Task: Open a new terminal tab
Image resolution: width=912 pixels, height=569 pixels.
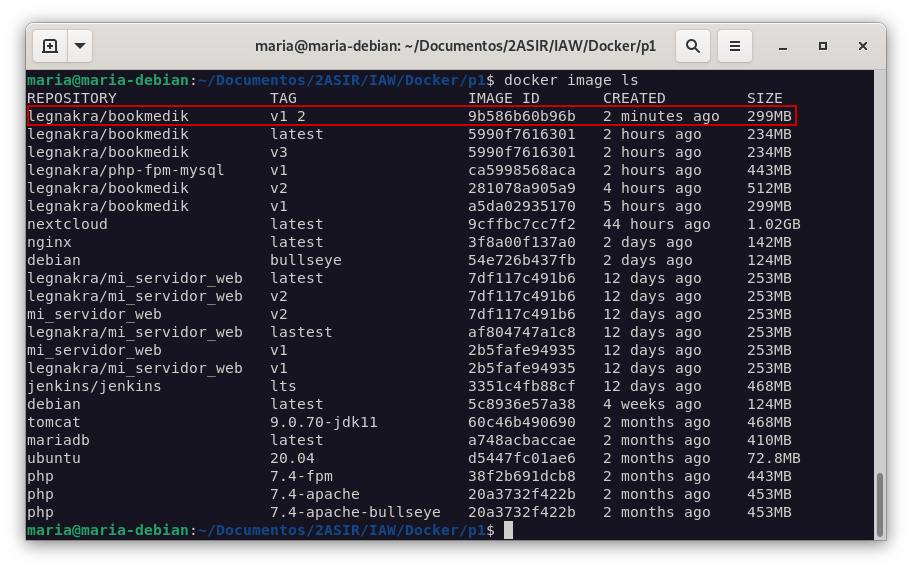Action: coord(50,46)
